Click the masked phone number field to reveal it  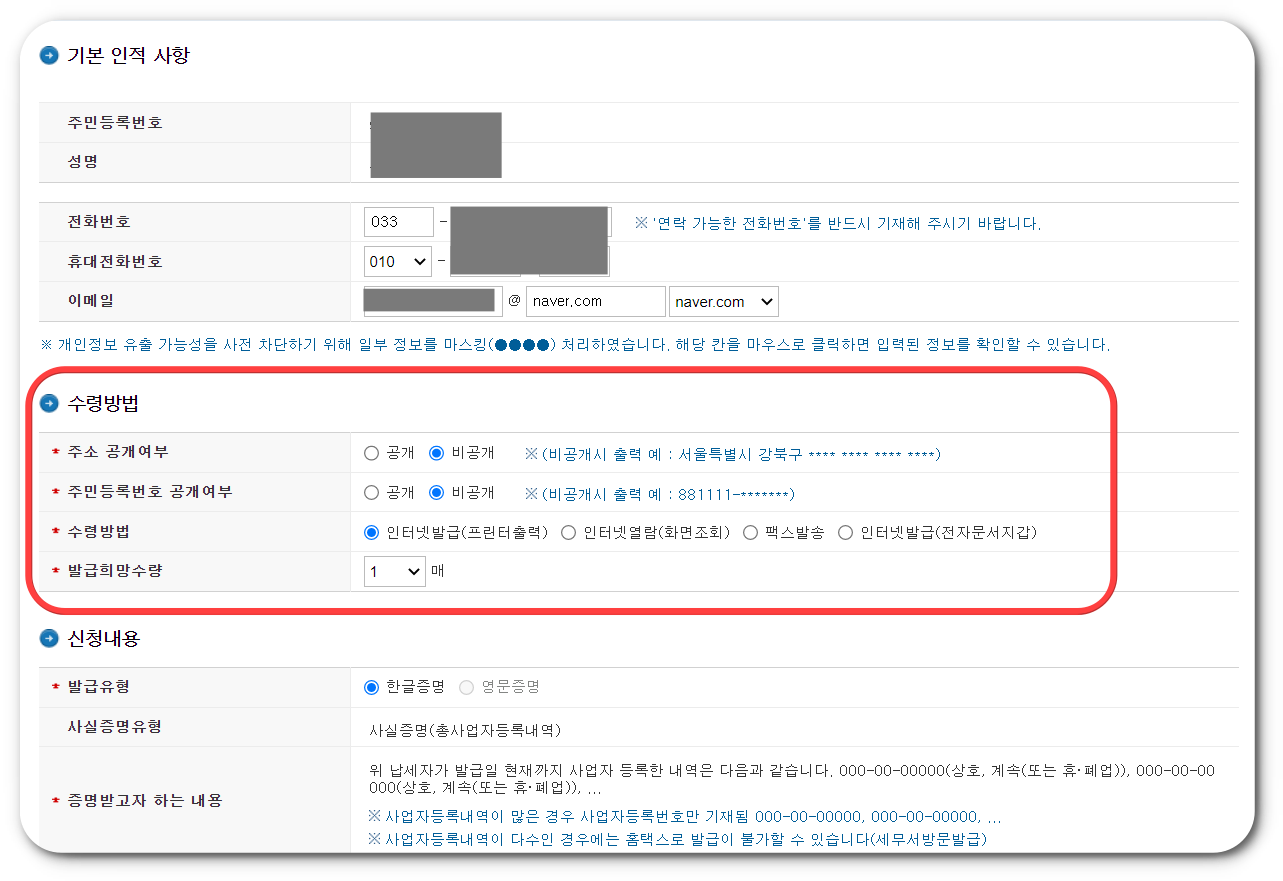click(x=530, y=221)
